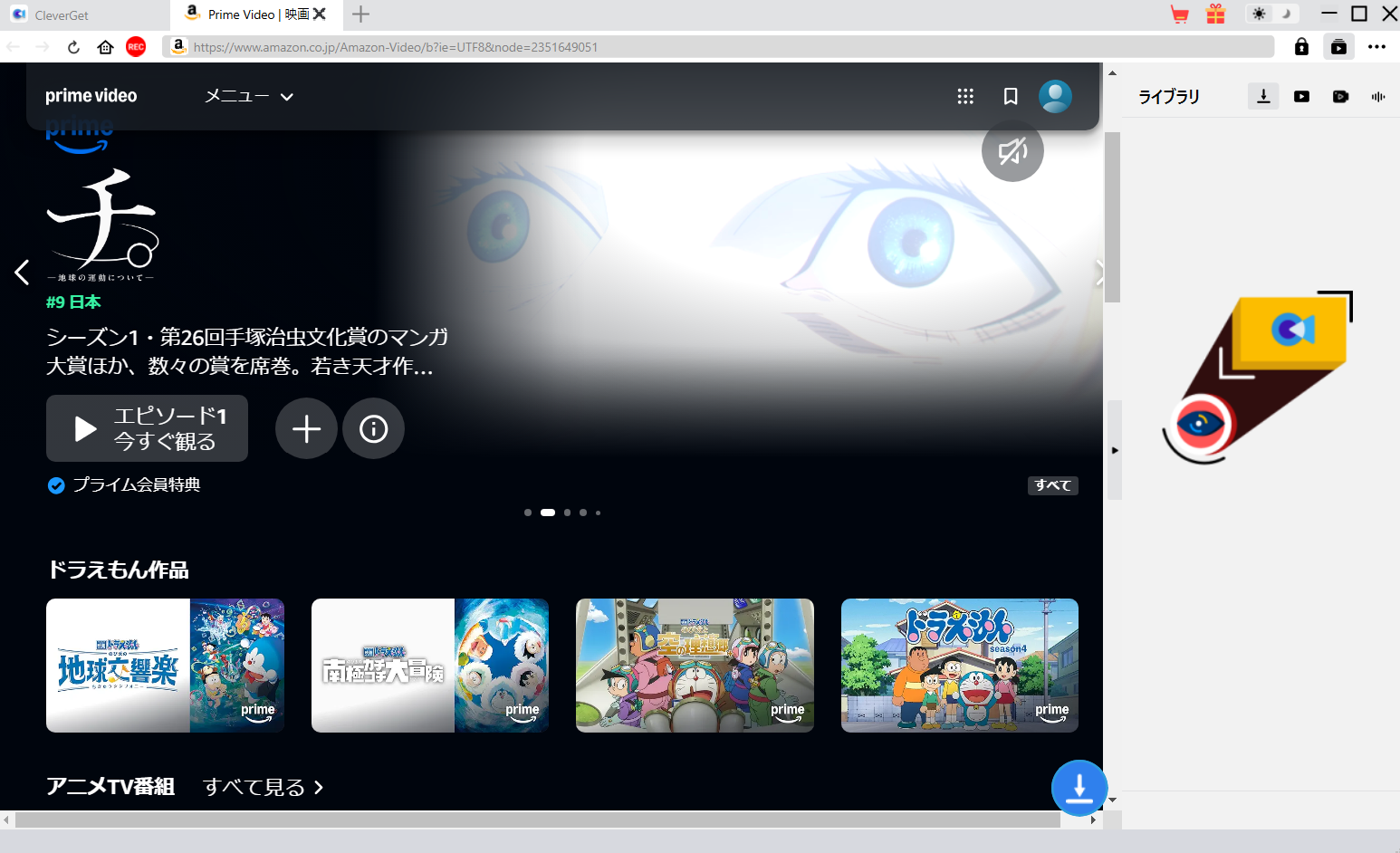Screen dimensions: 1400x853
Task: Click すべて見る link for アニメTV番組
Action: pyautogui.click(x=263, y=787)
